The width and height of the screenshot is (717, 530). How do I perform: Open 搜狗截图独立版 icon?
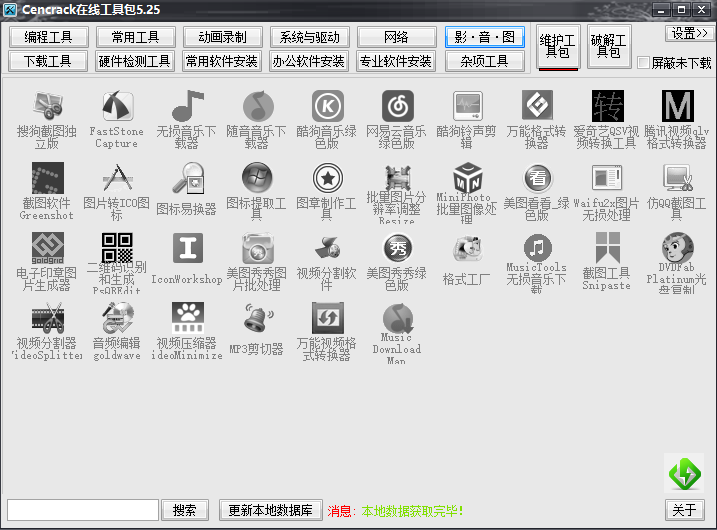pos(47,106)
